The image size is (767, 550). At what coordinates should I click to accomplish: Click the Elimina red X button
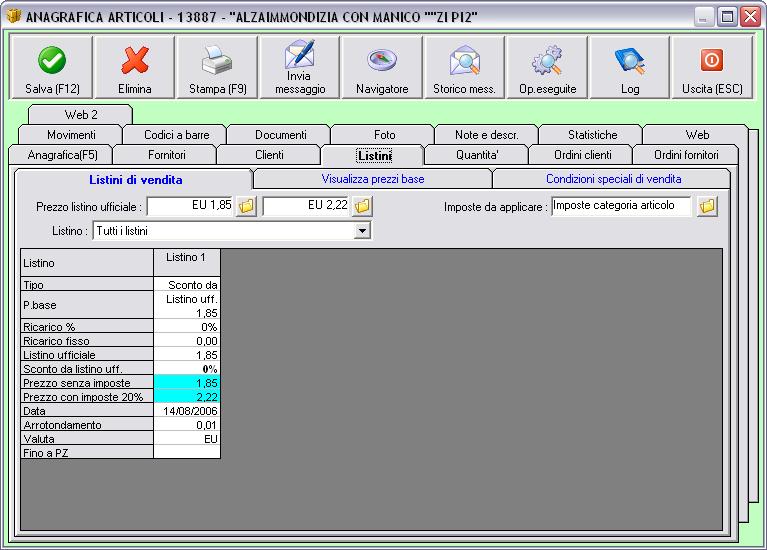click(x=135, y=67)
